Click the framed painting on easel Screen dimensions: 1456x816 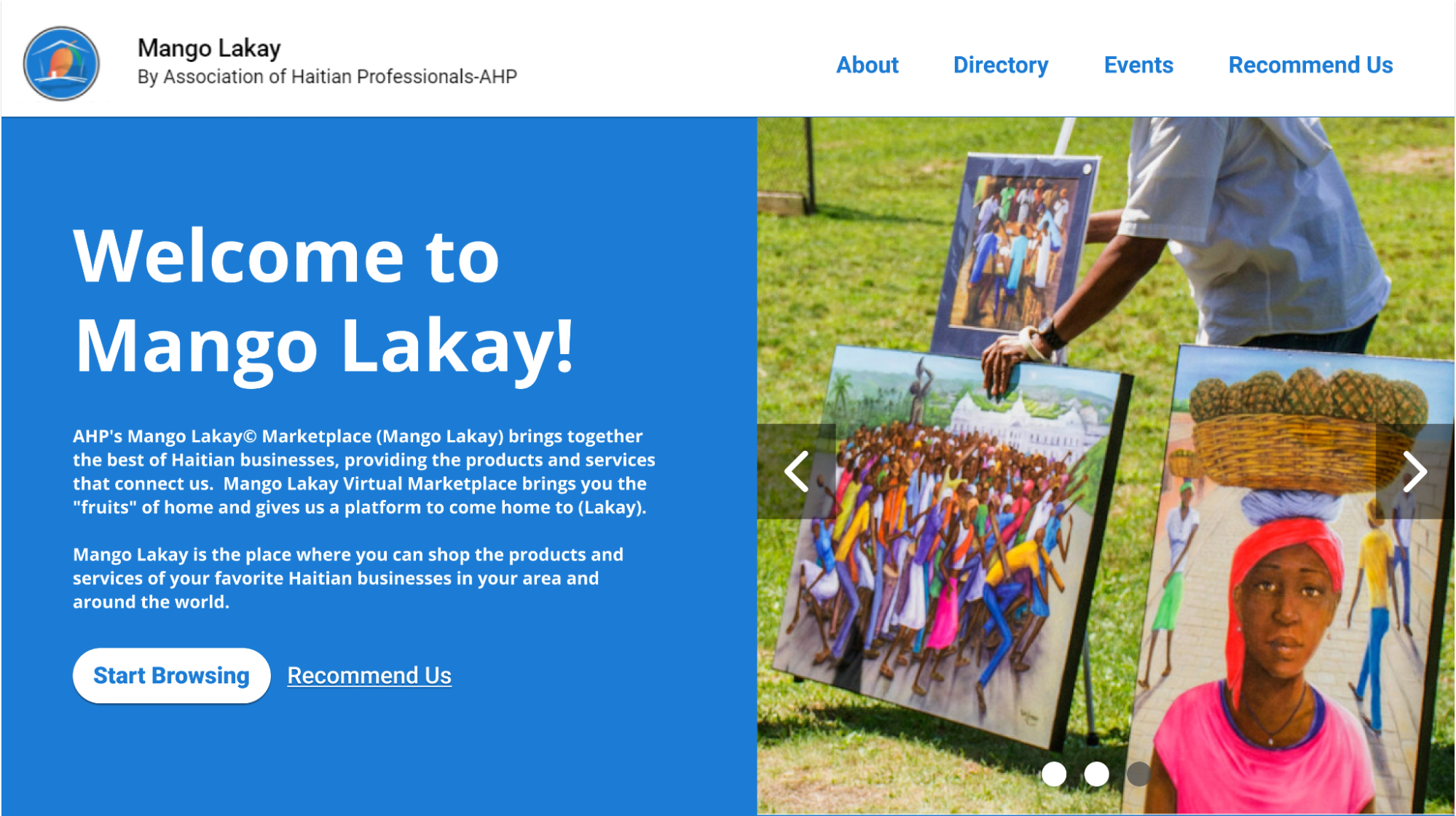pyautogui.click(x=1016, y=248)
